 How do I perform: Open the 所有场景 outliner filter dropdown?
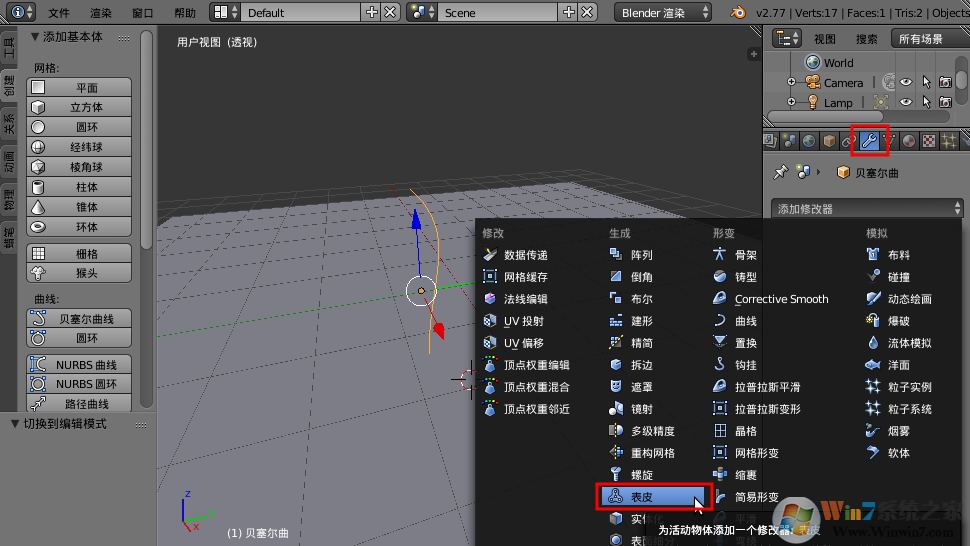coord(930,39)
